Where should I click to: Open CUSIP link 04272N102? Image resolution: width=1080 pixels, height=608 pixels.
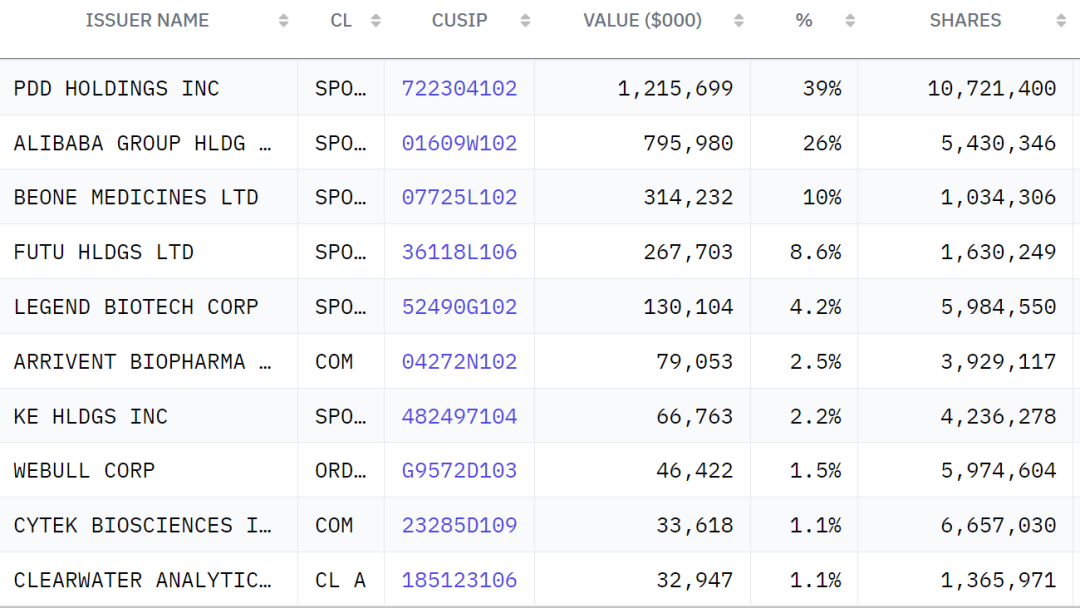click(x=459, y=362)
